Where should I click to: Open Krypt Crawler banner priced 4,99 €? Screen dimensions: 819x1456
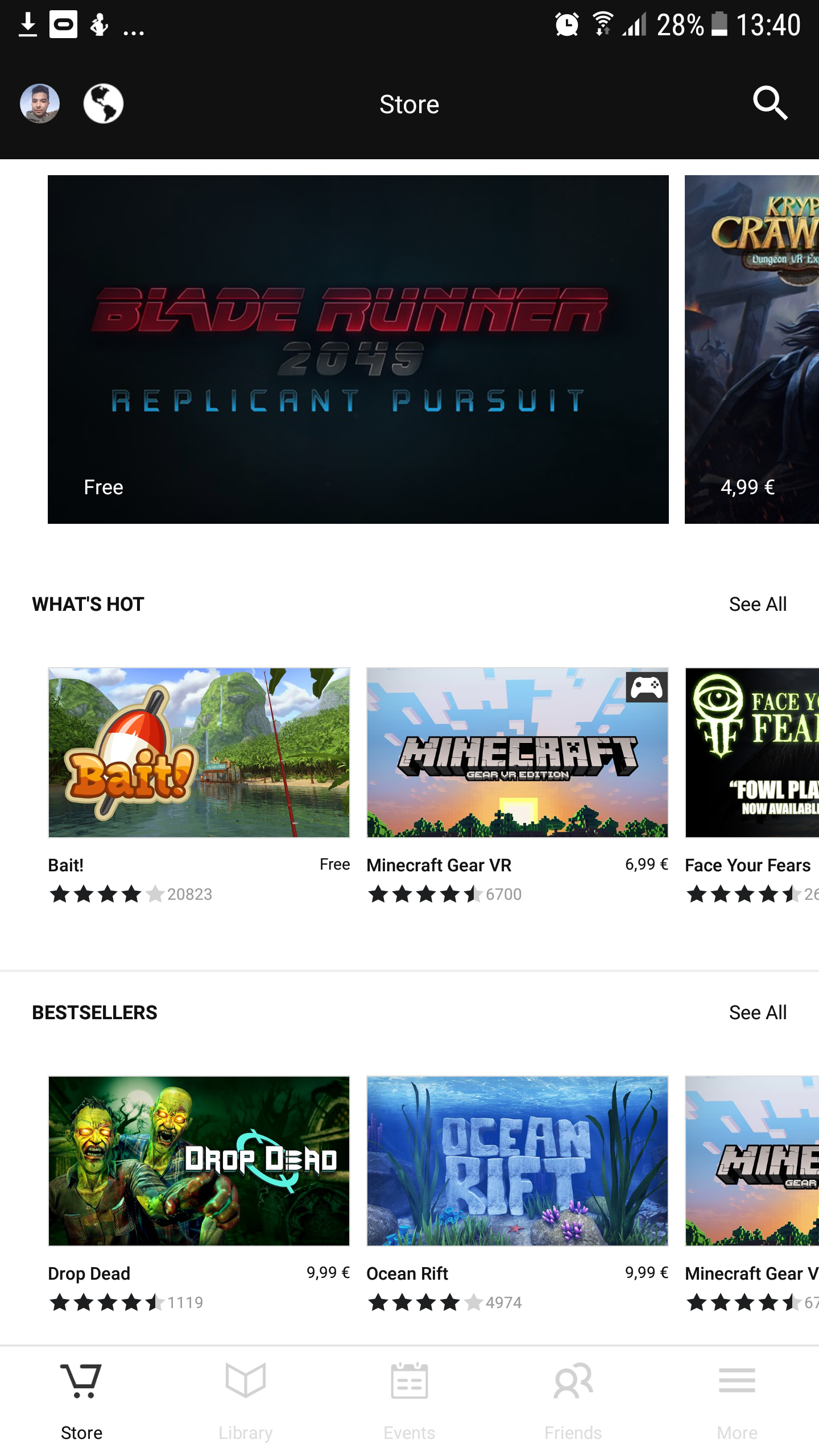[x=752, y=349]
